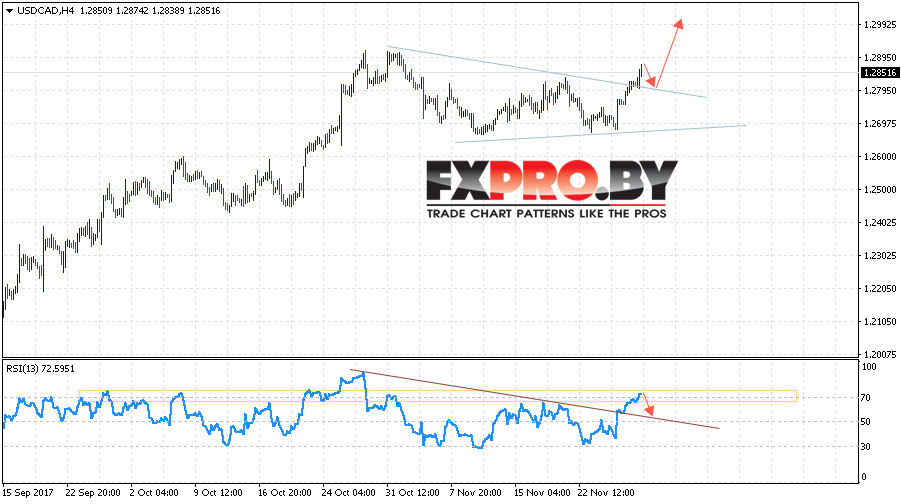Select the time axis label 16 Oct 20:00

coord(284,493)
